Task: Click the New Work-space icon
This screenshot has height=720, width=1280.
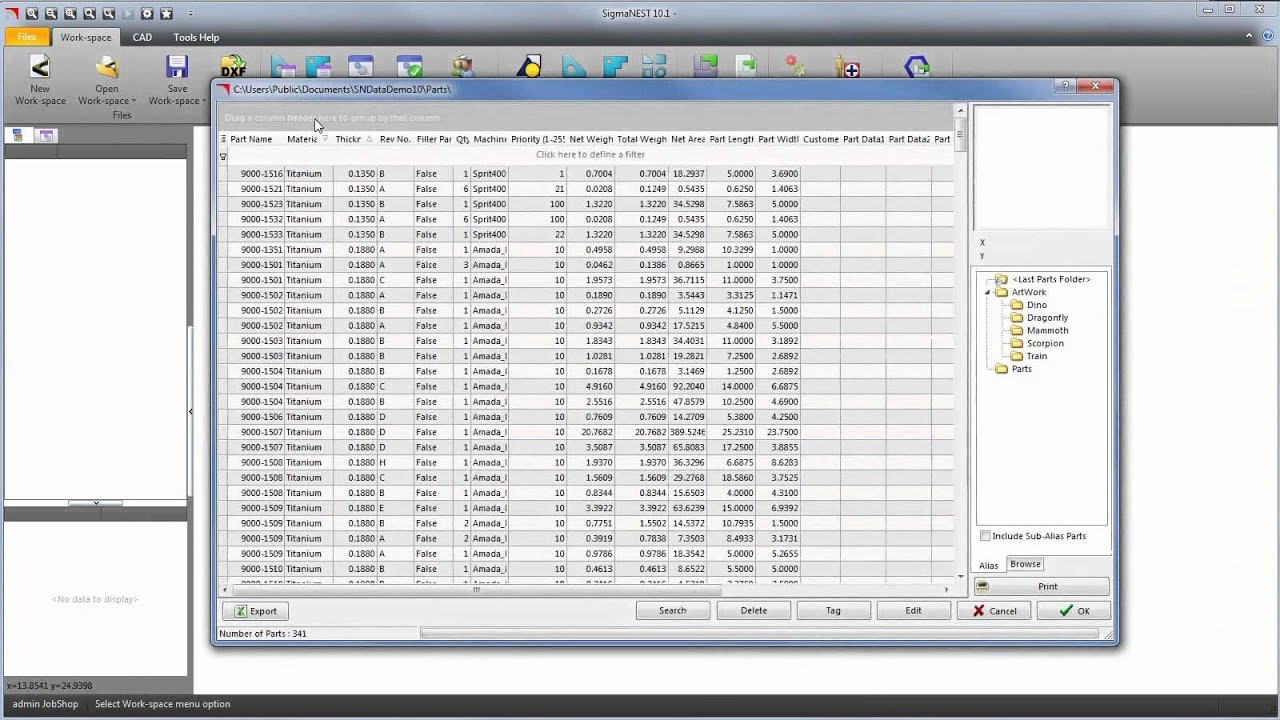Action: click(x=39, y=67)
